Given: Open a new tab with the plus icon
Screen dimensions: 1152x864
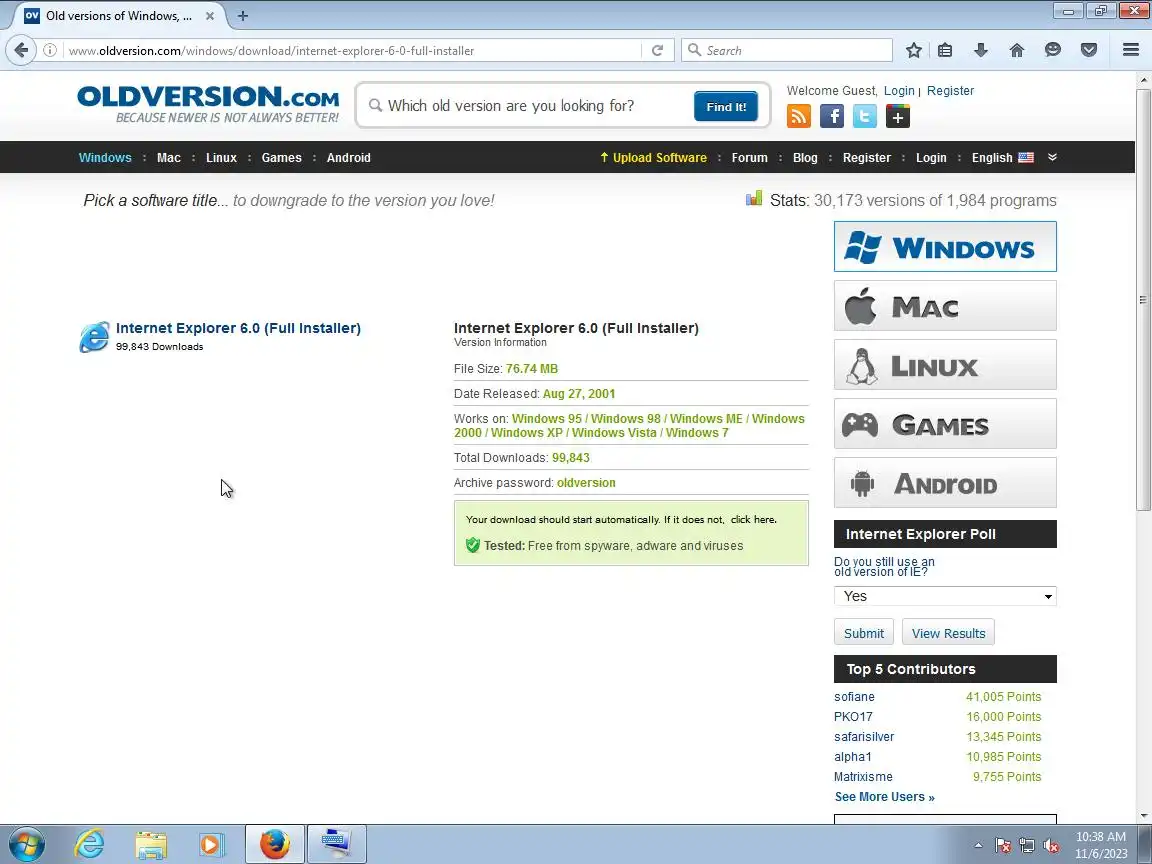Looking at the screenshot, I should tap(242, 15).
